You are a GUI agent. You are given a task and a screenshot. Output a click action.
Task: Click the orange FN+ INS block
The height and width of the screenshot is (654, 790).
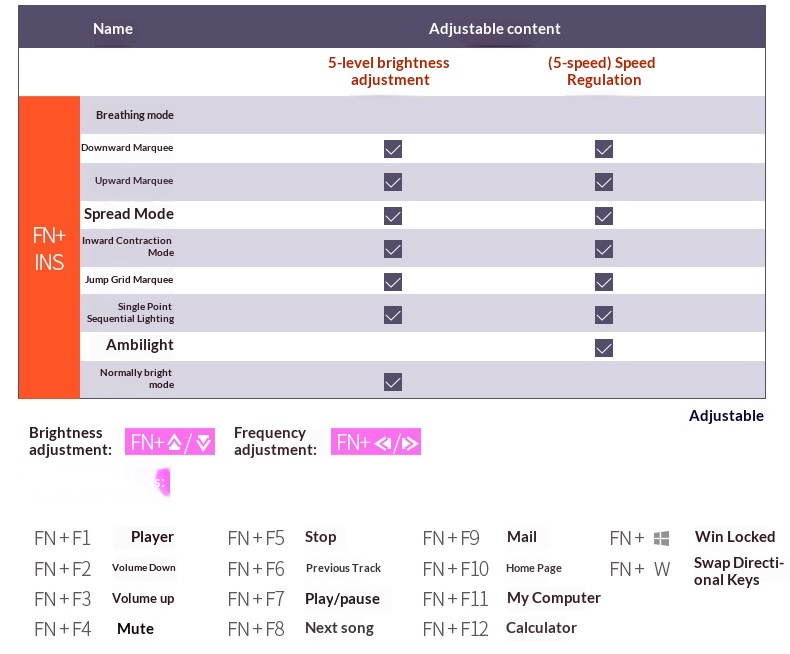[x=49, y=248]
